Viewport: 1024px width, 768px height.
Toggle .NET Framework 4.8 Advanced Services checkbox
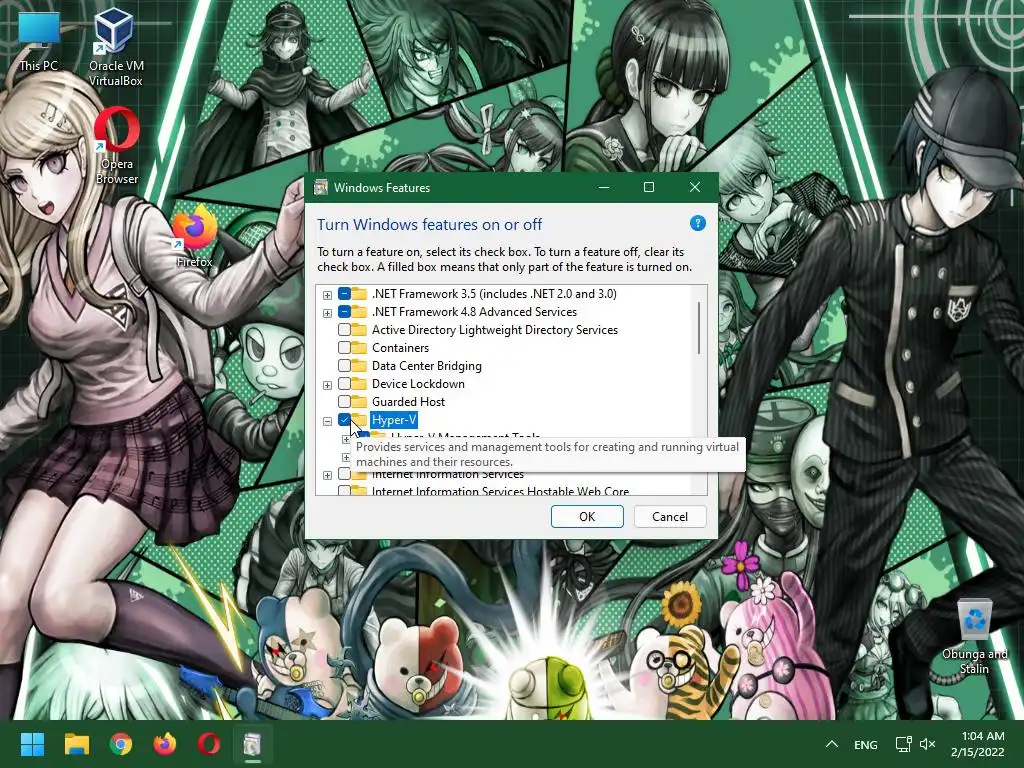[x=344, y=312]
